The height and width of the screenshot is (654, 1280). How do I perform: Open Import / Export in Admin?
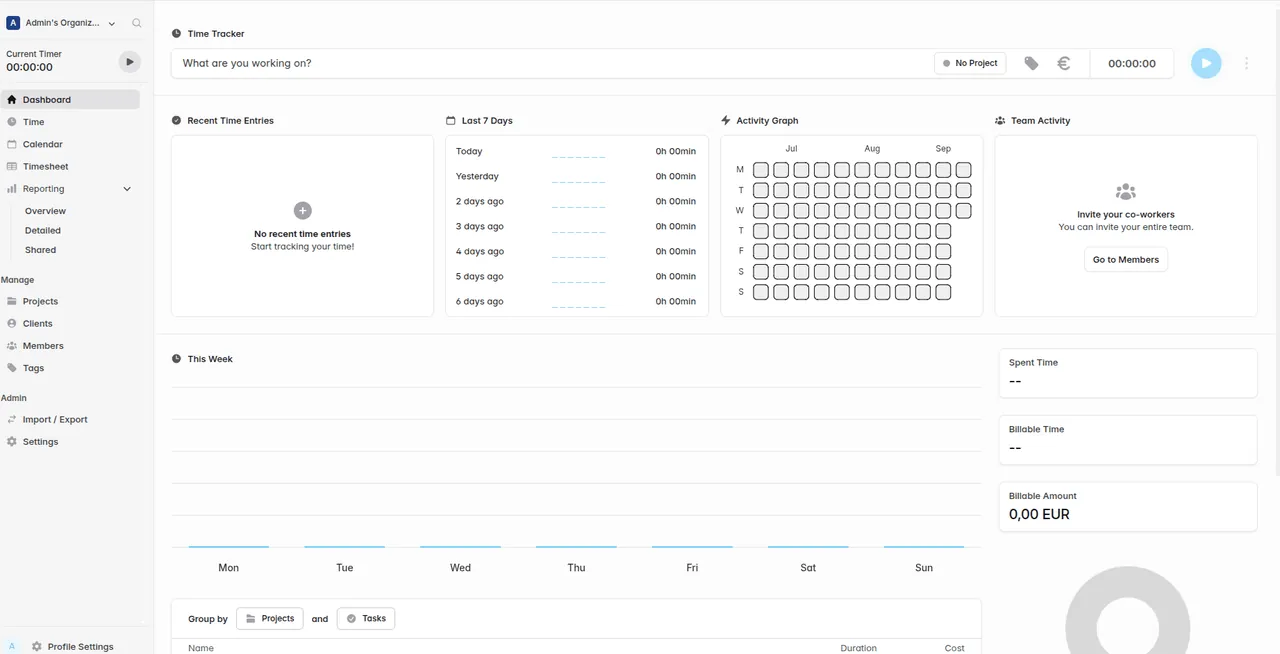point(70,419)
